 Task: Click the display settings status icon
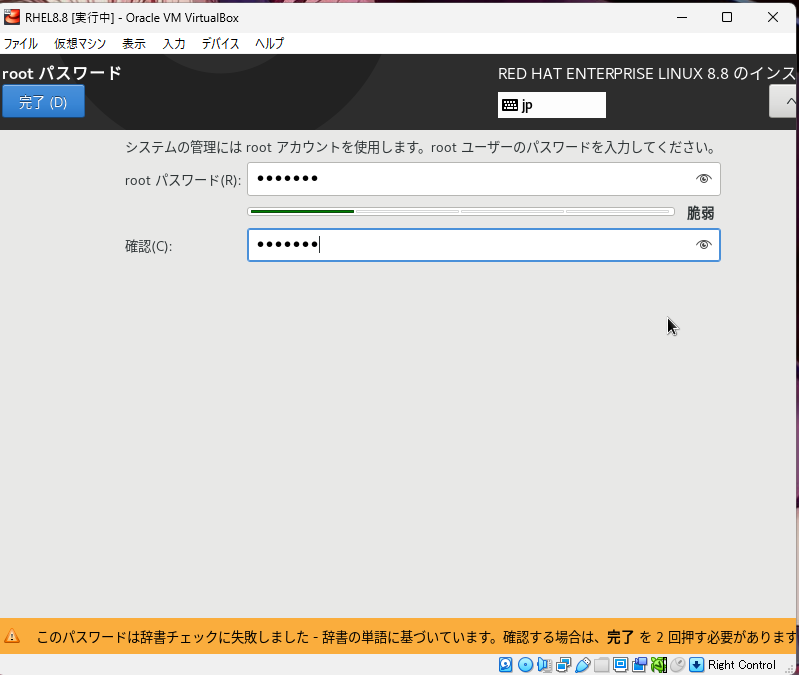tap(621, 664)
